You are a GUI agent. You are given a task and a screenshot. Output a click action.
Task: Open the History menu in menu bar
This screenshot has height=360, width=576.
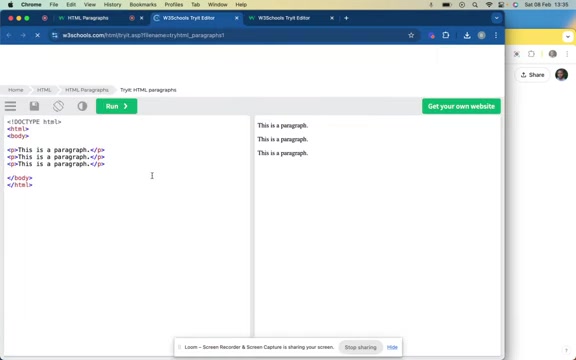pos(112,4)
